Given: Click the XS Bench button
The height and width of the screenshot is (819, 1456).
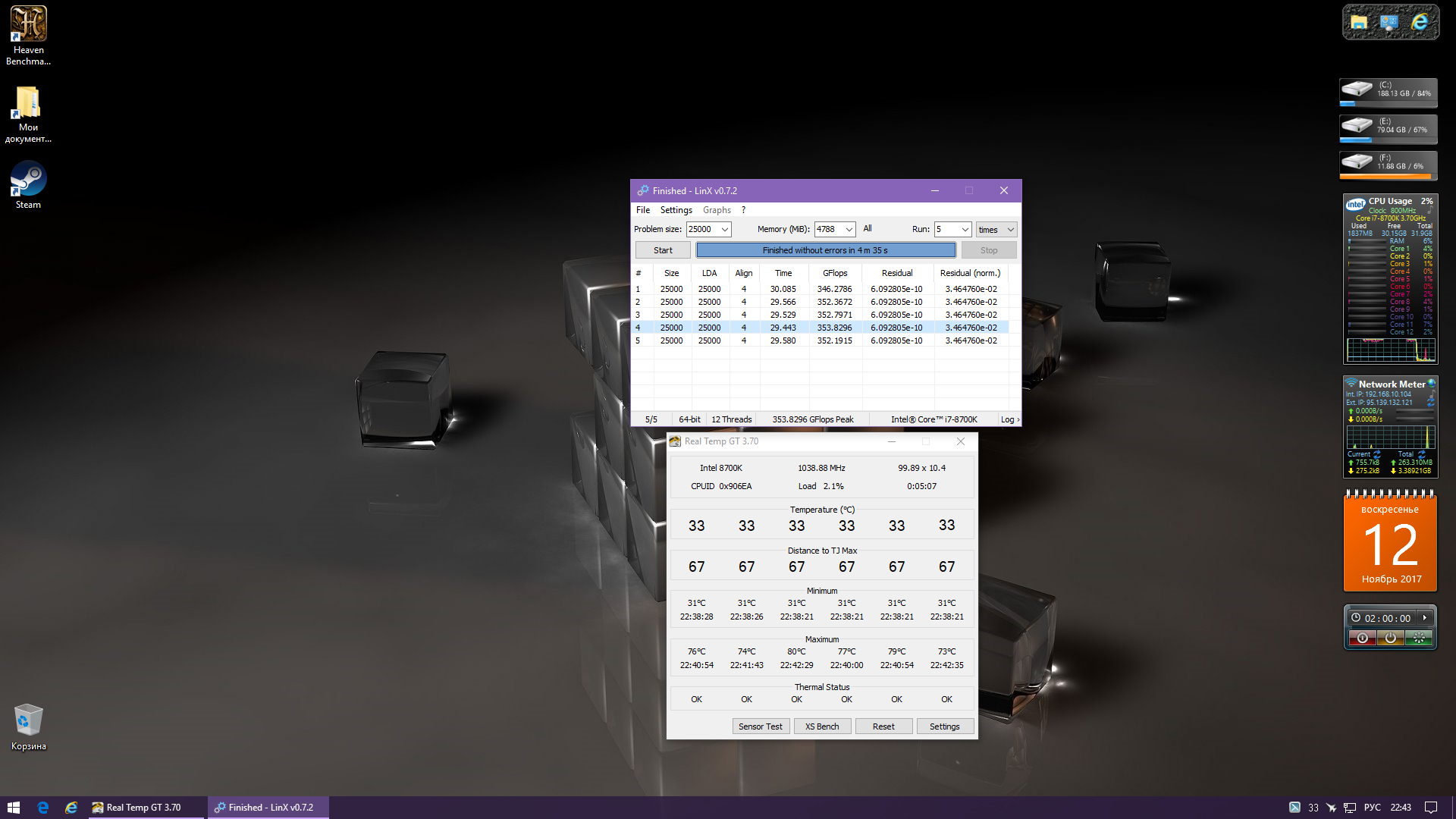Looking at the screenshot, I should point(822,726).
